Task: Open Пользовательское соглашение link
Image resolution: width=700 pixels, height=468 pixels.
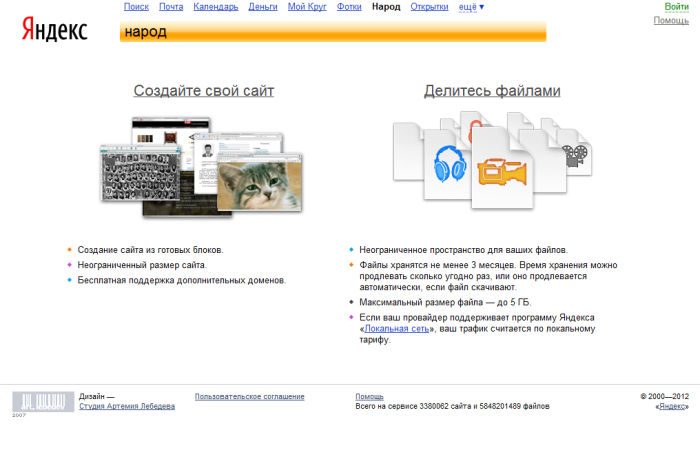Action: tap(250, 397)
